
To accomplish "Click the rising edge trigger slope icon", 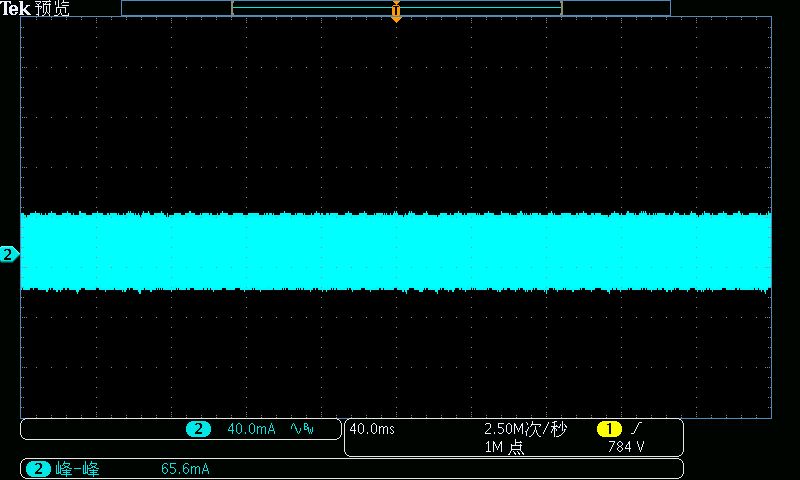I will pos(637,429).
